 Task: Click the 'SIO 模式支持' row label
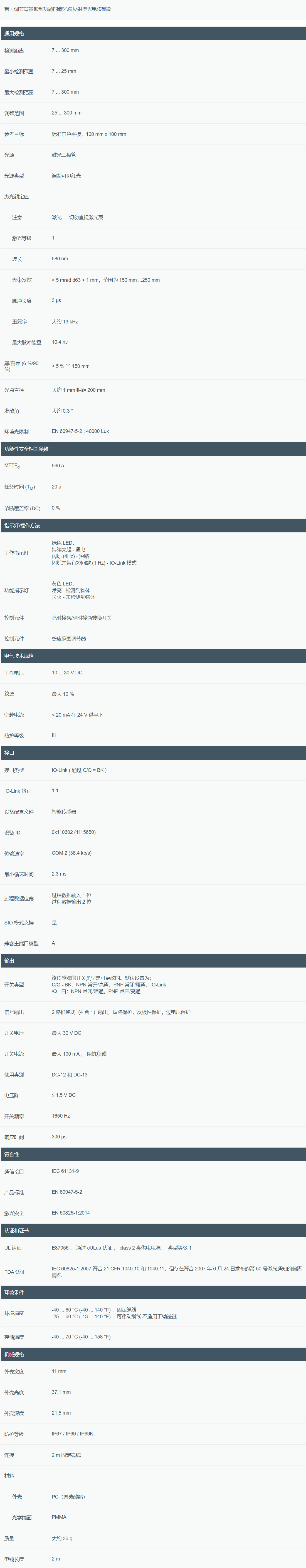pyautogui.click(x=19, y=923)
